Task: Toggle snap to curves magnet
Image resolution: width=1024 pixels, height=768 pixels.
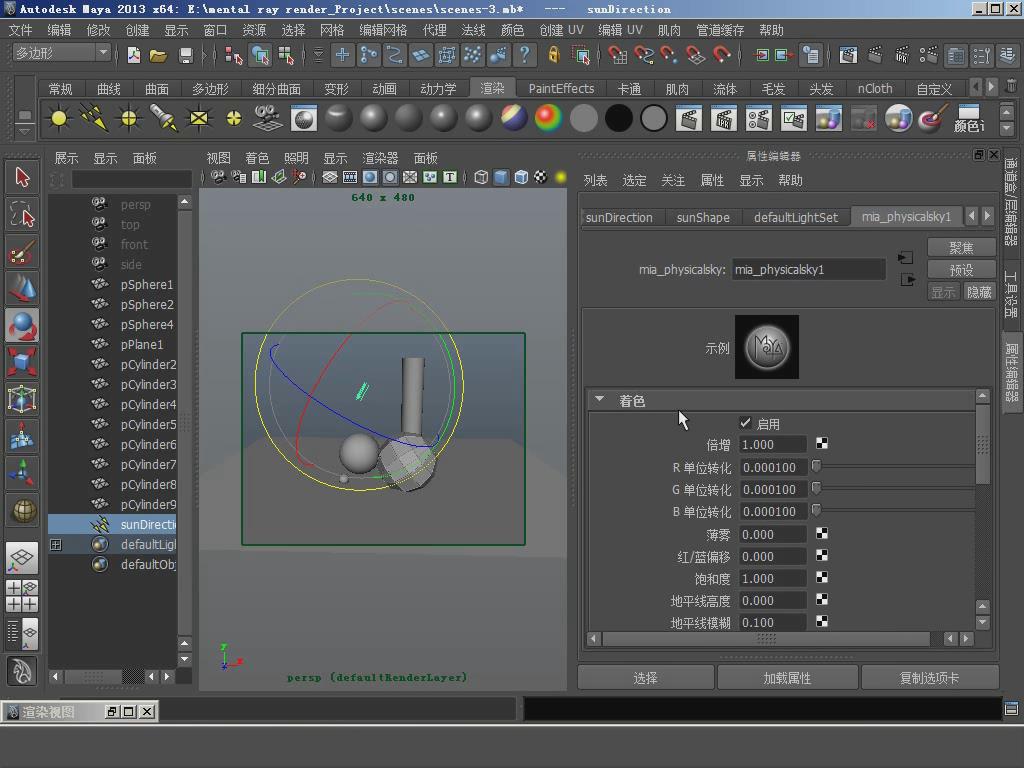Action: pyautogui.click(x=643, y=56)
